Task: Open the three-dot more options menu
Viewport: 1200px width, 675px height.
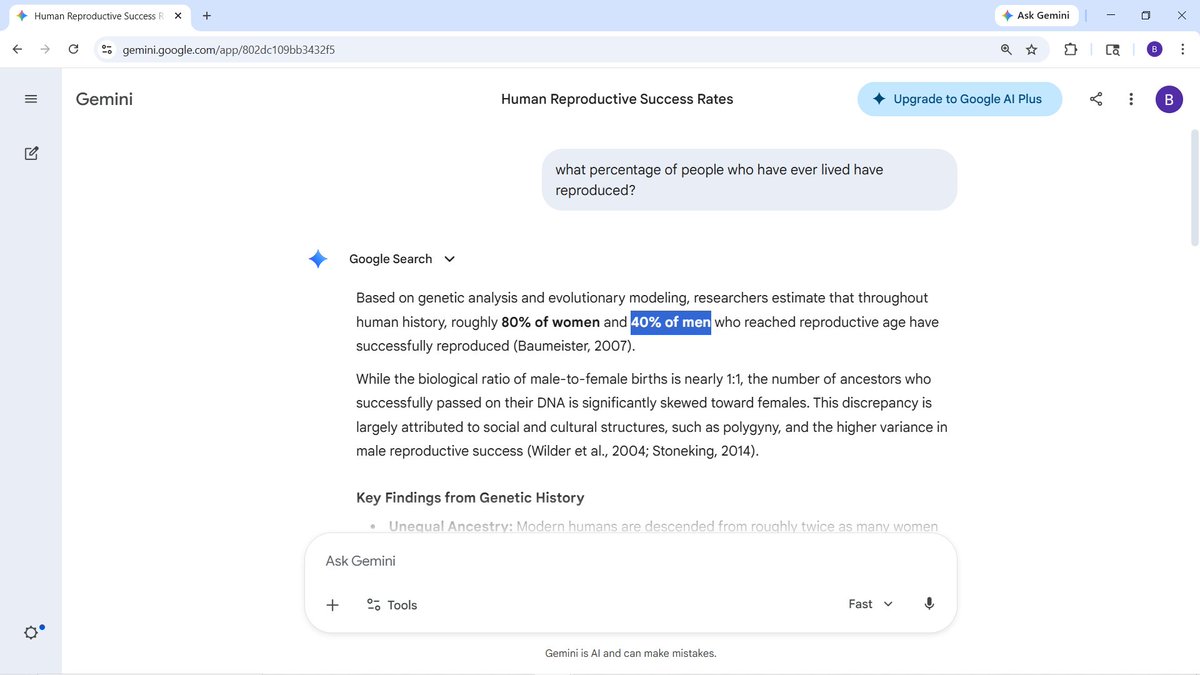Action: coord(1131,99)
